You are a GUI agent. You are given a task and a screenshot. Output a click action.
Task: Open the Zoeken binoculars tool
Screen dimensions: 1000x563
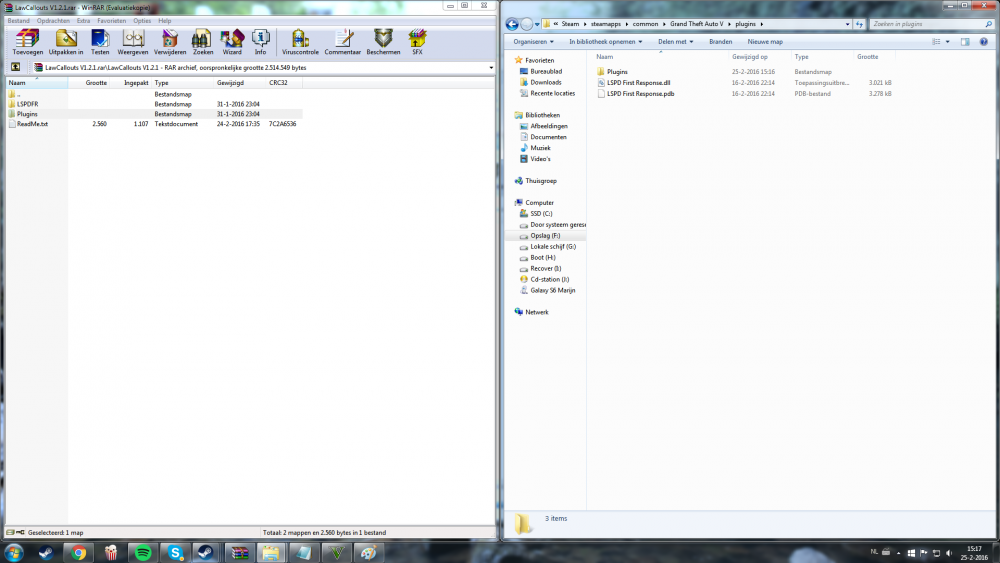(203, 42)
